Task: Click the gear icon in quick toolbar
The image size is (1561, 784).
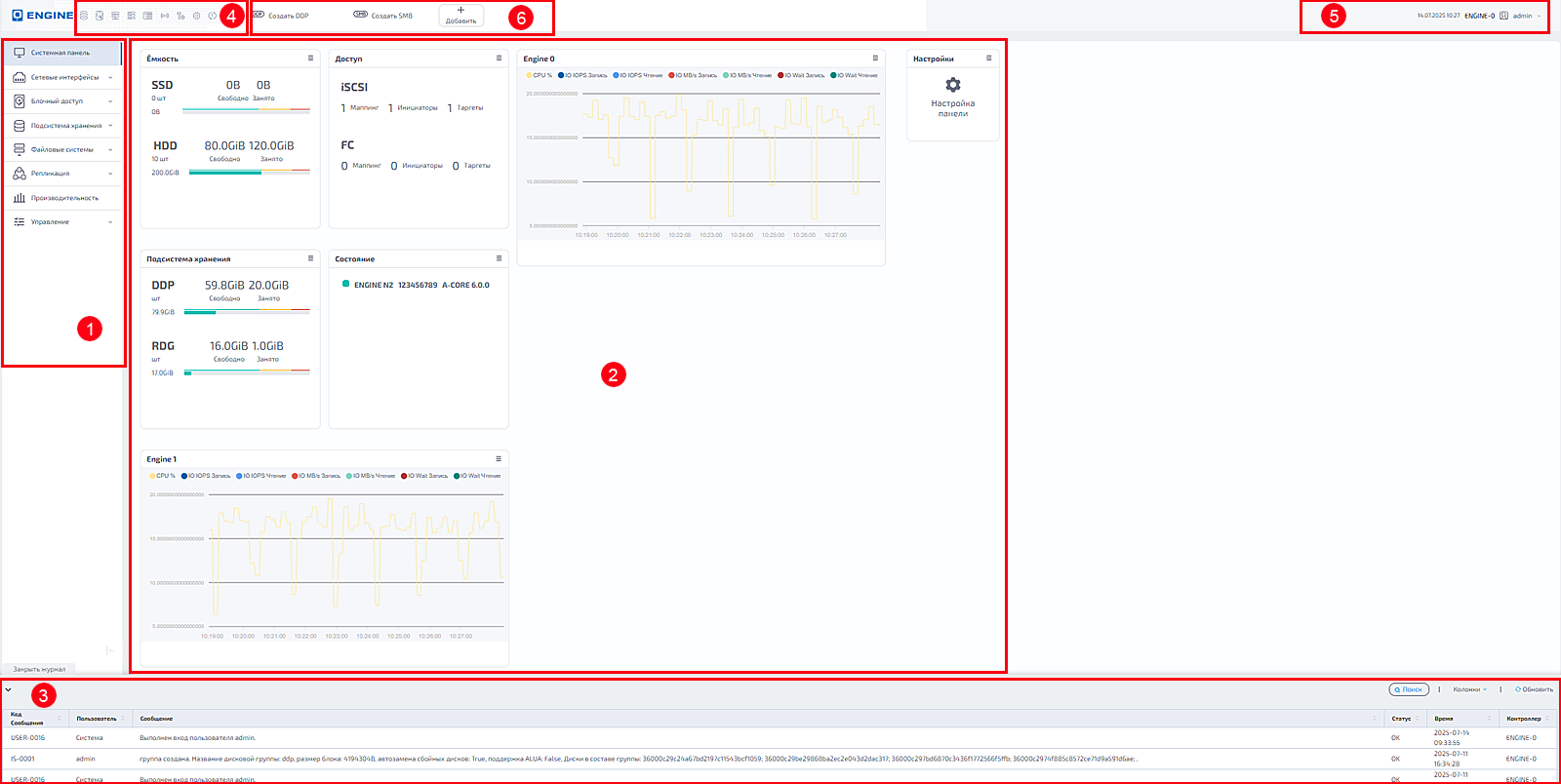Action: [x=196, y=16]
